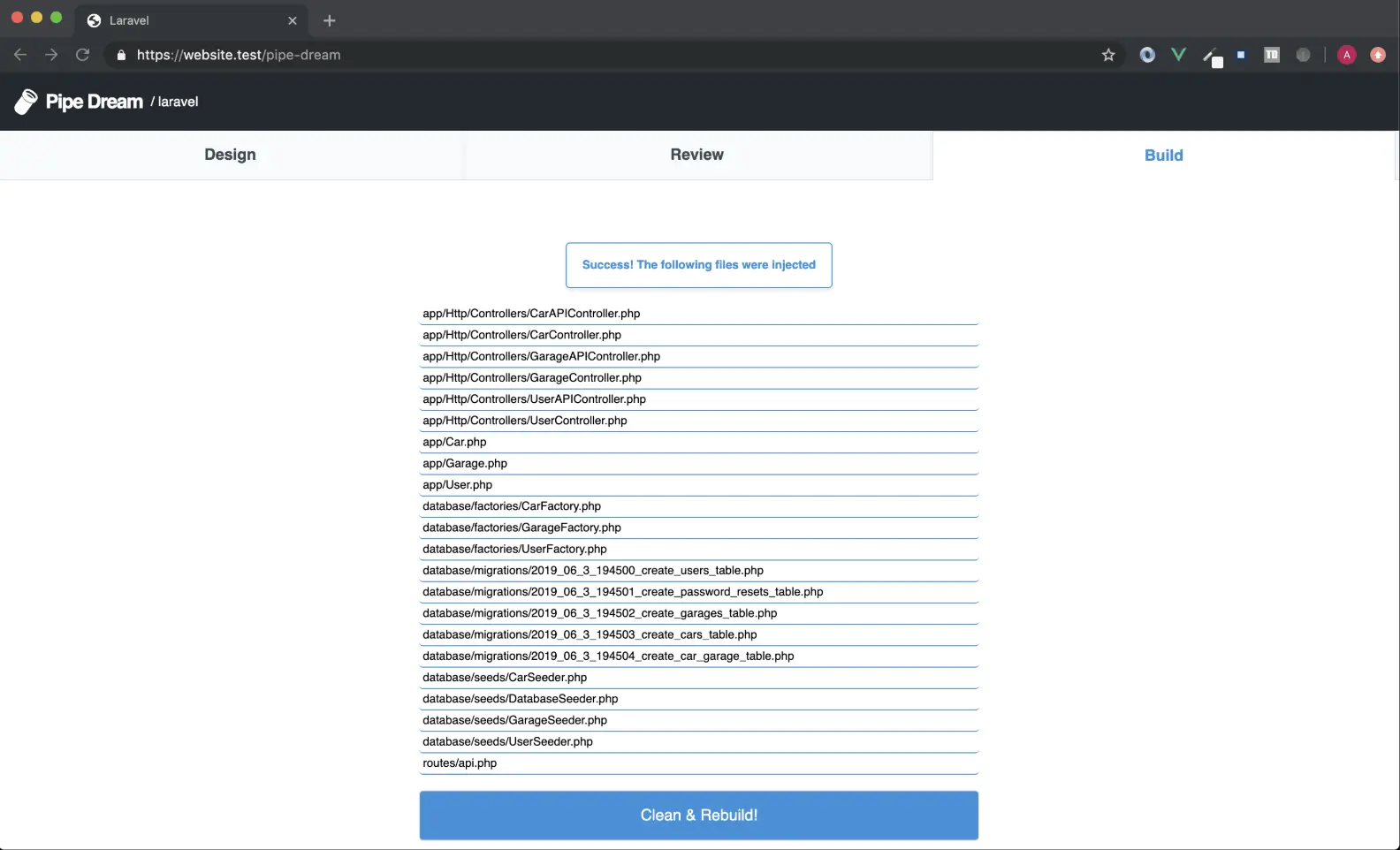Image resolution: width=1400 pixels, height=850 pixels.
Task: Click the address bar URL website.test/pipe-dream
Action: pyautogui.click(x=239, y=55)
